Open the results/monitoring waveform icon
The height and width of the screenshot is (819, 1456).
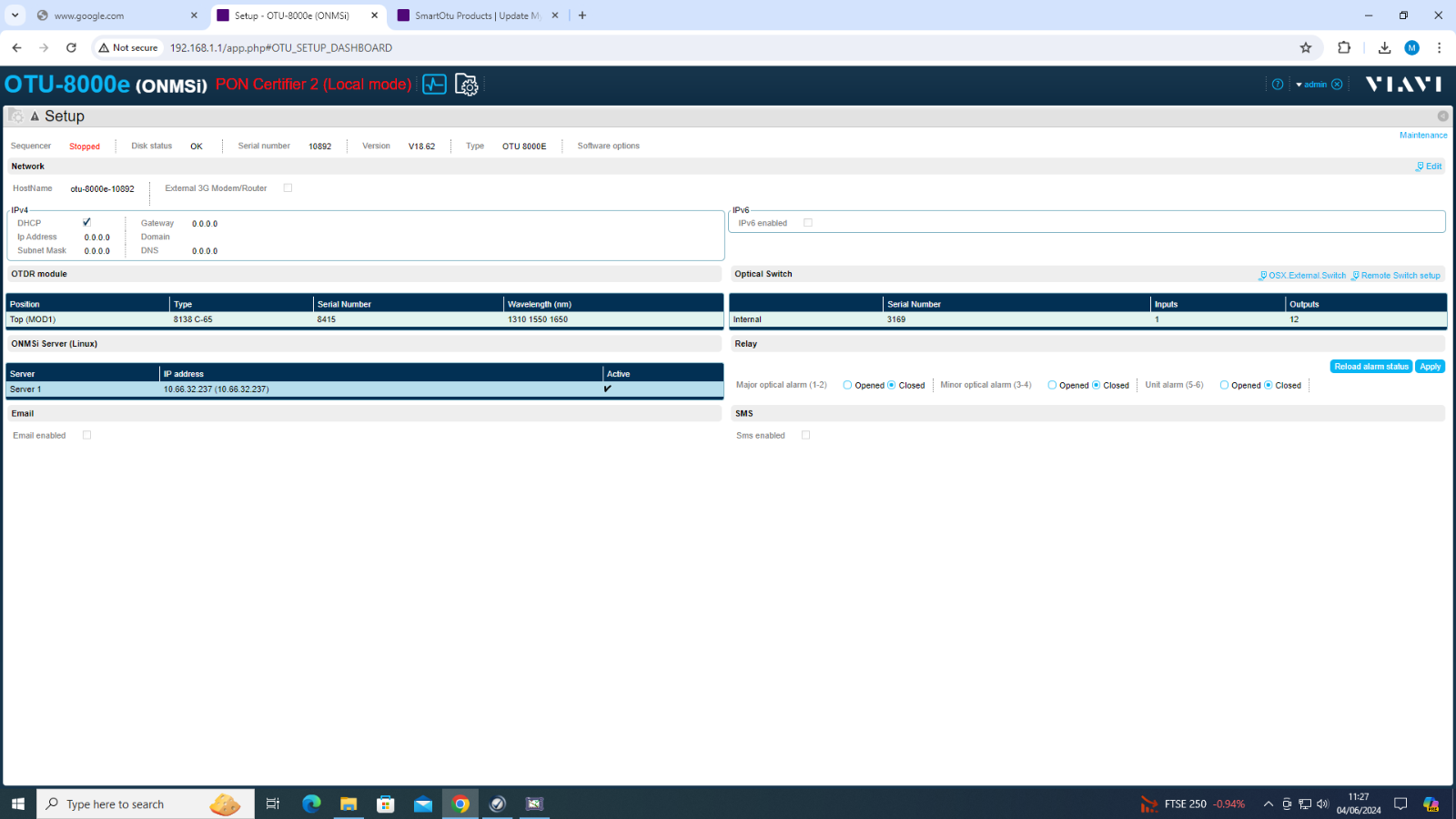tap(434, 85)
